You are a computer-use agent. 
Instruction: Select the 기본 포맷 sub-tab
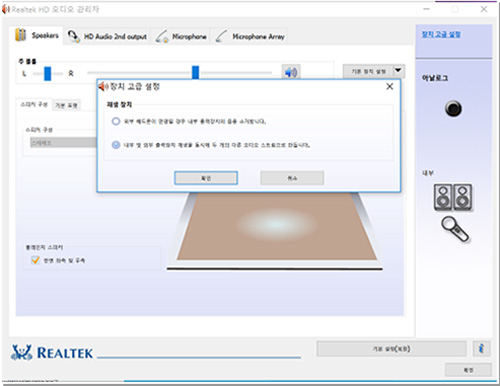(x=66, y=105)
